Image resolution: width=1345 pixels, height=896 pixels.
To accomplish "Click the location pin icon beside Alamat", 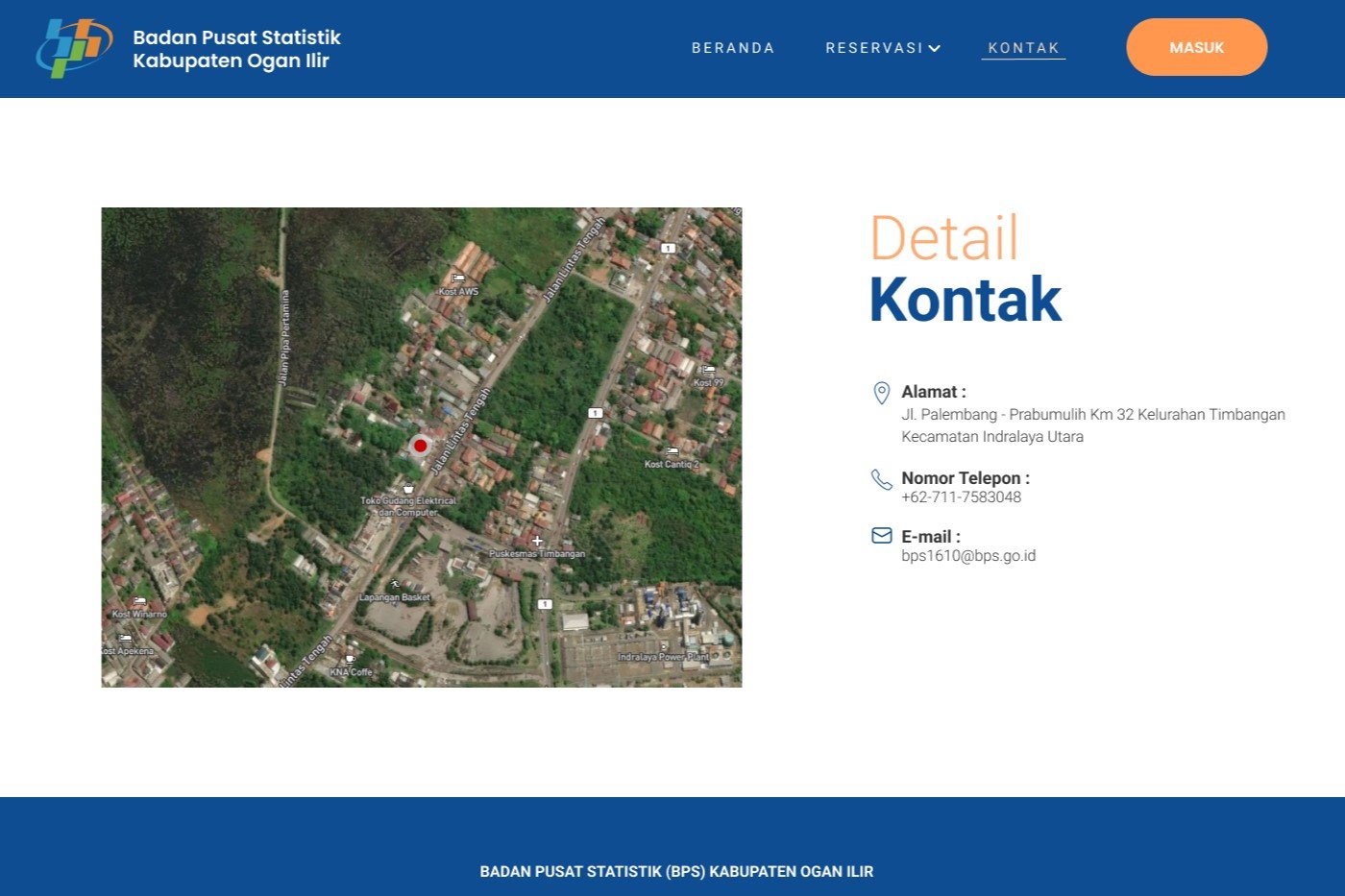I will [881, 393].
